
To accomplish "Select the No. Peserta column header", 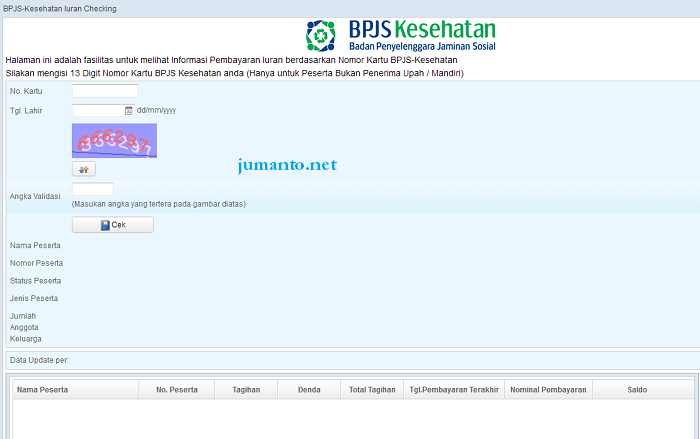I will pyautogui.click(x=177, y=390).
